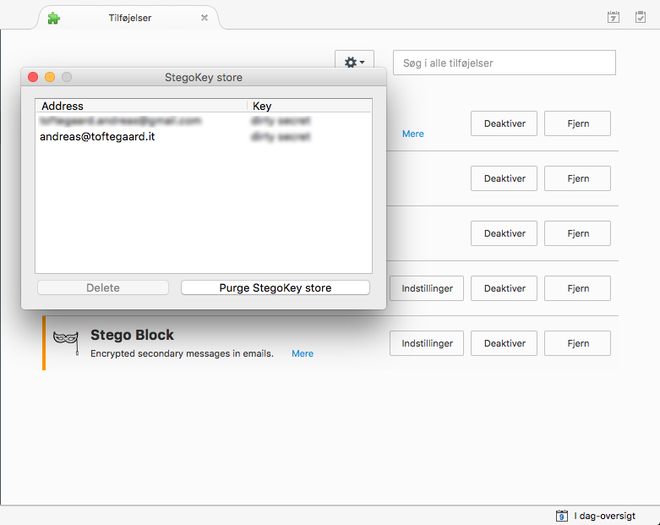
Task: Click Fjern for the third add-on row
Action: tap(578, 233)
